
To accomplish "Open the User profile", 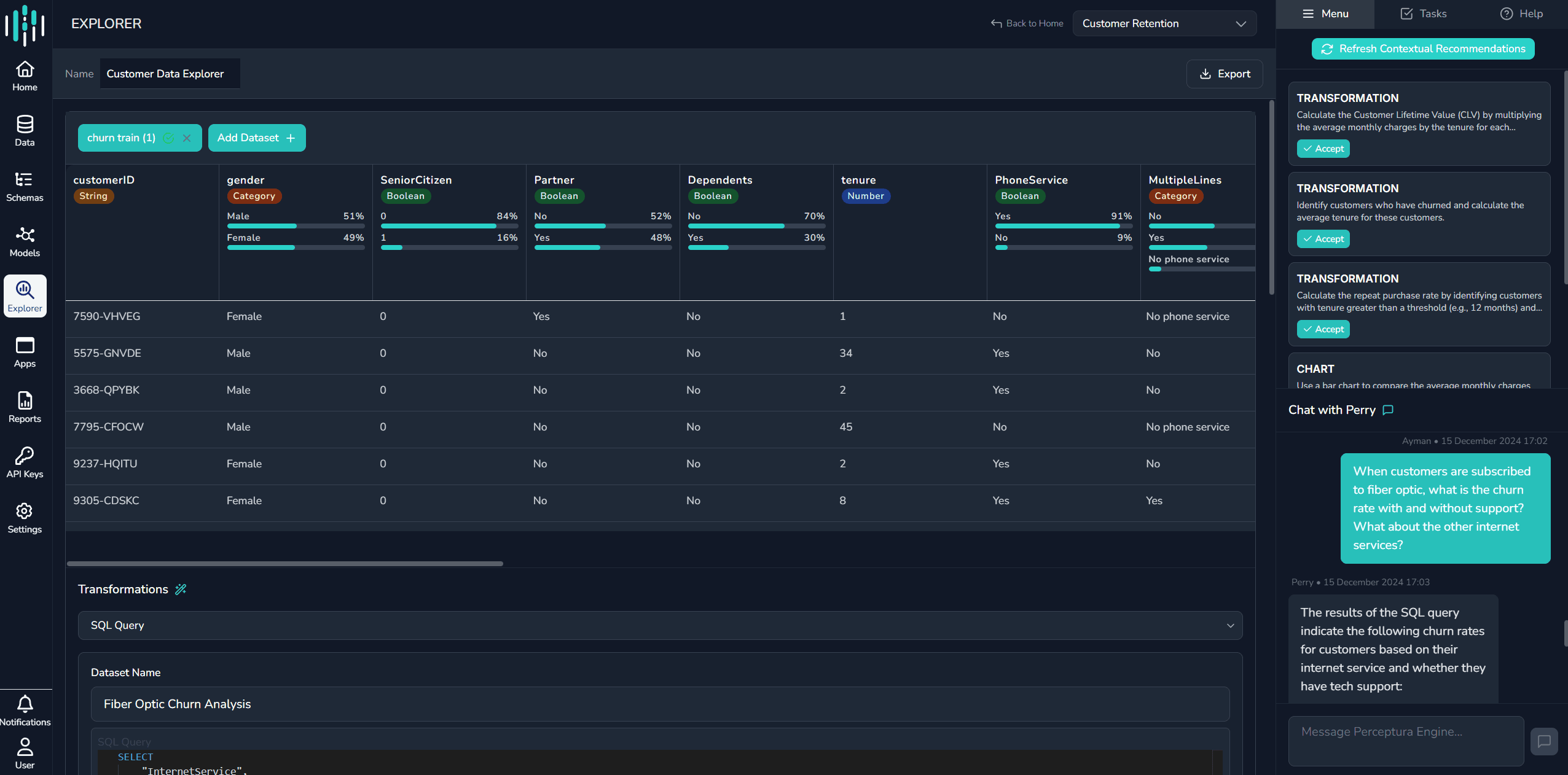I will point(25,754).
